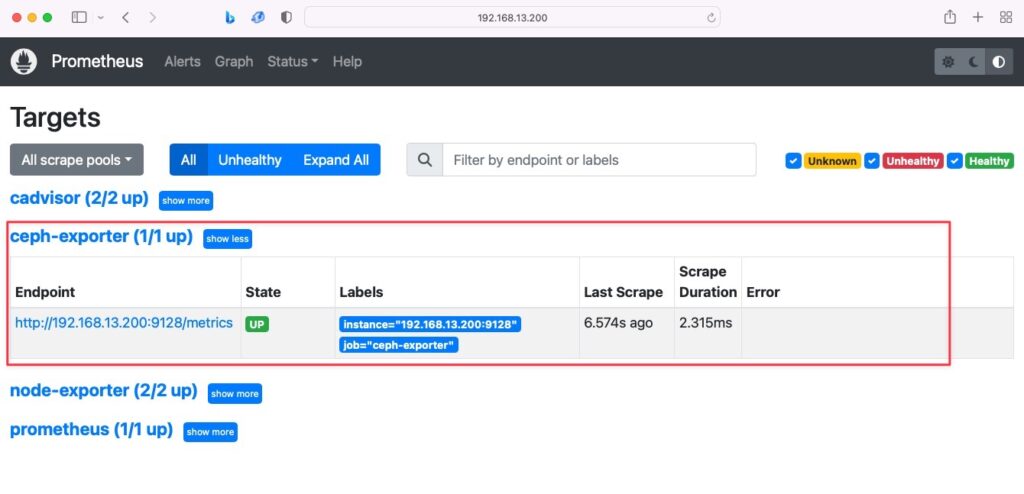Screen dimensions: 1024x494
Task: Open the ceph-exporter (1/1 up) pool link
Action: coord(101,237)
